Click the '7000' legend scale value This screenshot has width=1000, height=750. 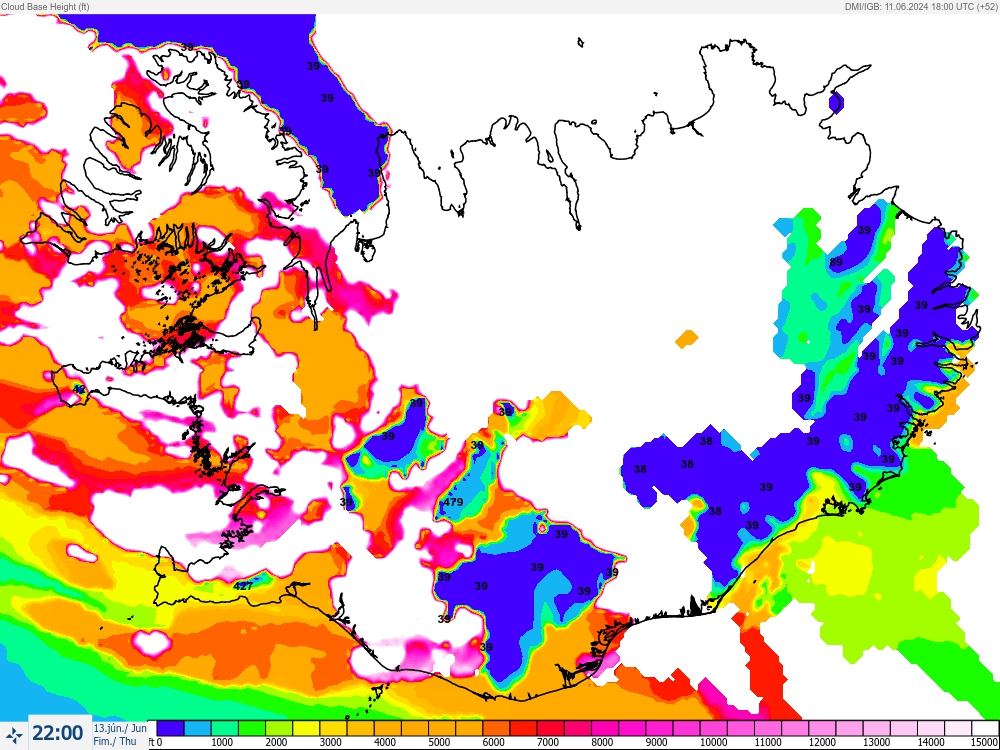tap(548, 742)
